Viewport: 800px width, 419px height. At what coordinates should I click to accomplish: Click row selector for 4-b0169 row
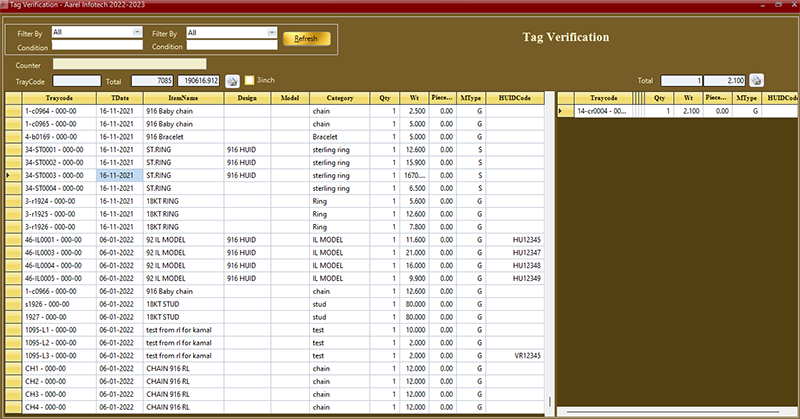[14, 137]
